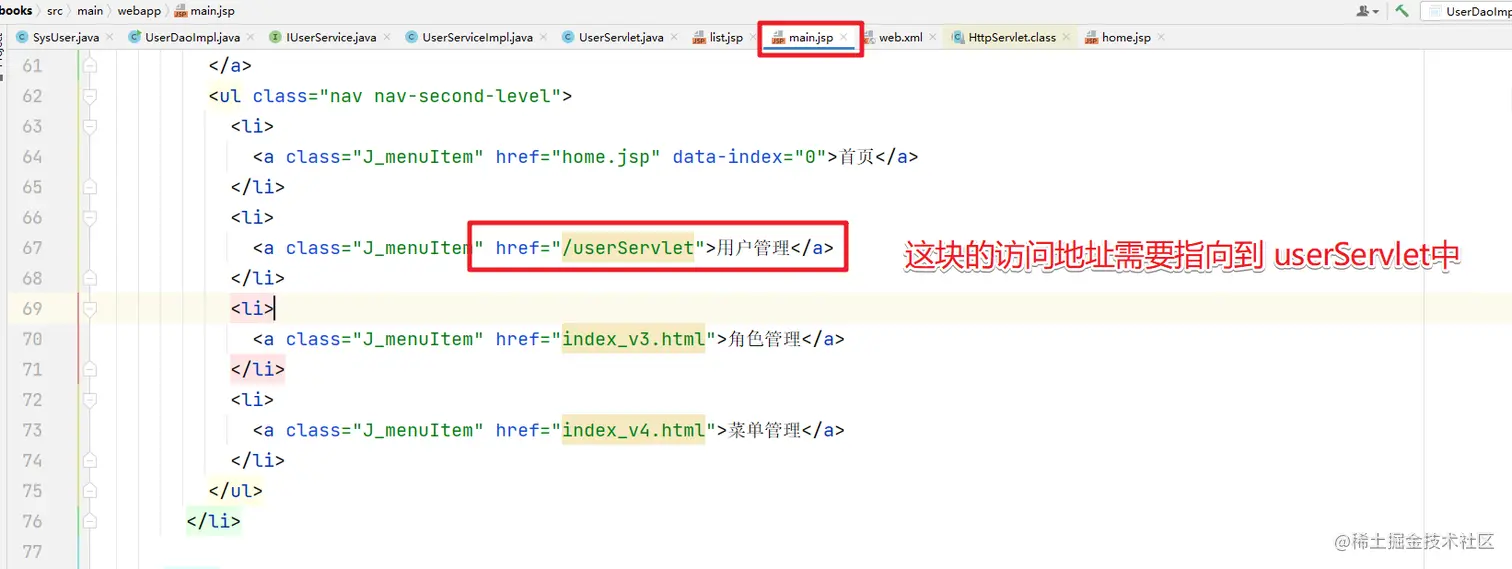Click the "home.jsp" href value
The image size is (1512, 569).
(606, 157)
